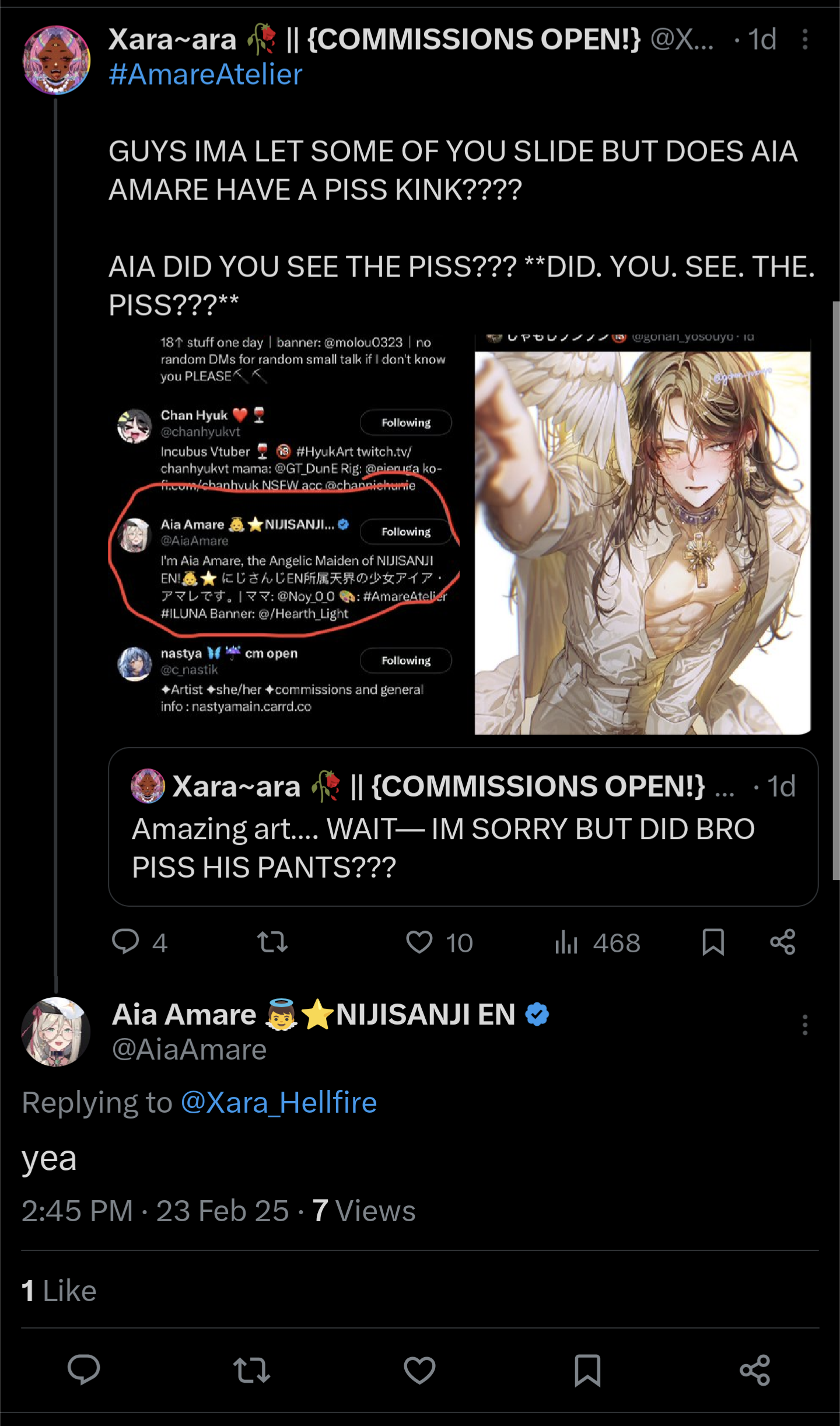Share Xara~ara's original tweet
The height and width of the screenshot is (1426, 840).
pos(782,942)
